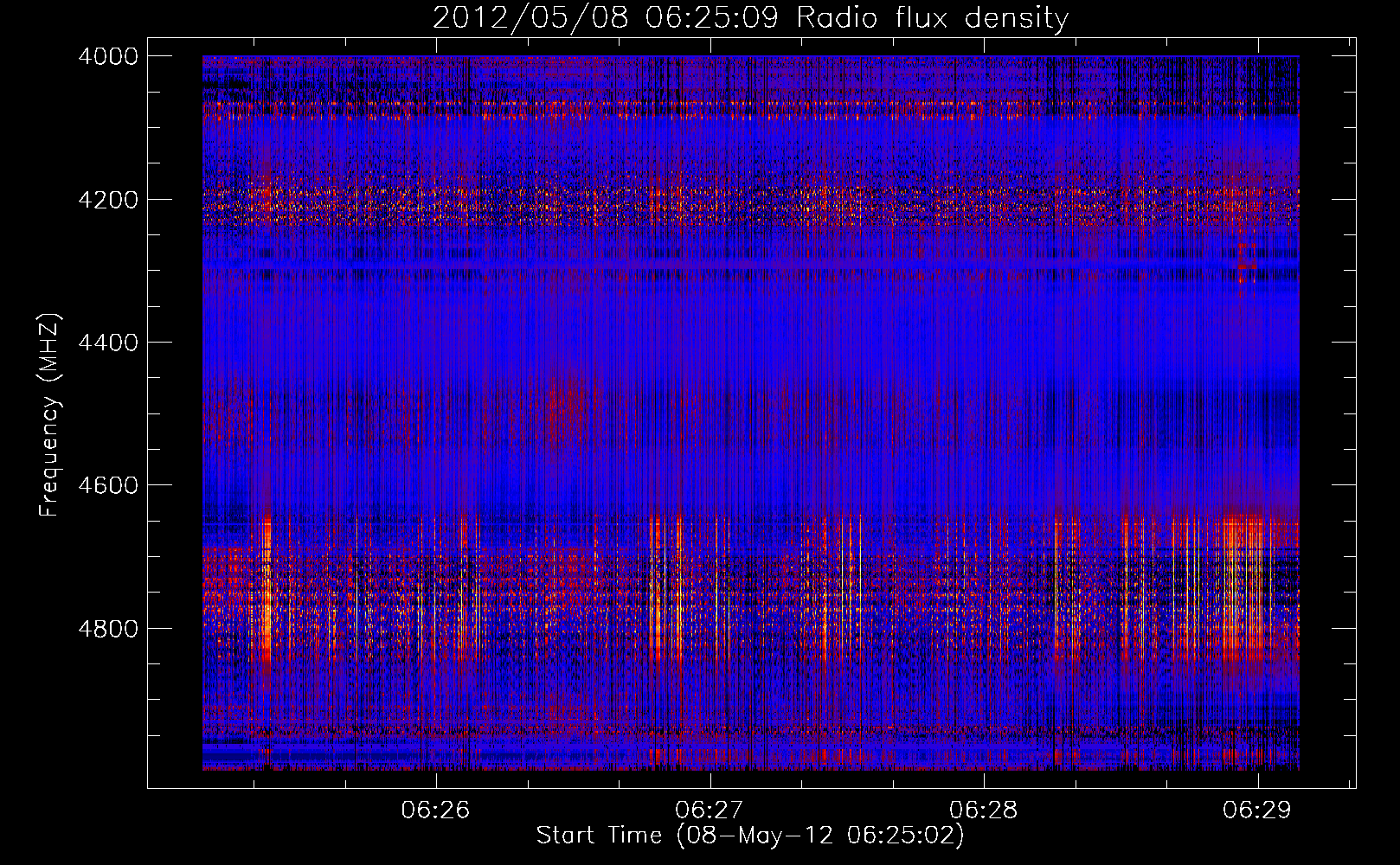Click the 4000 frequency axis label

107,56
